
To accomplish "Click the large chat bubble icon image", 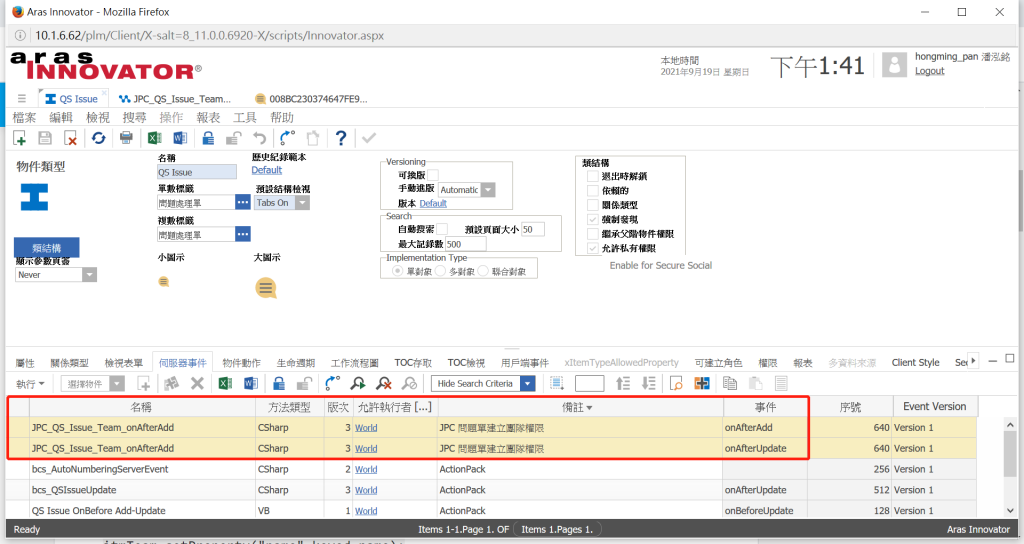I will pyautogui.click(x=266, y=288).
